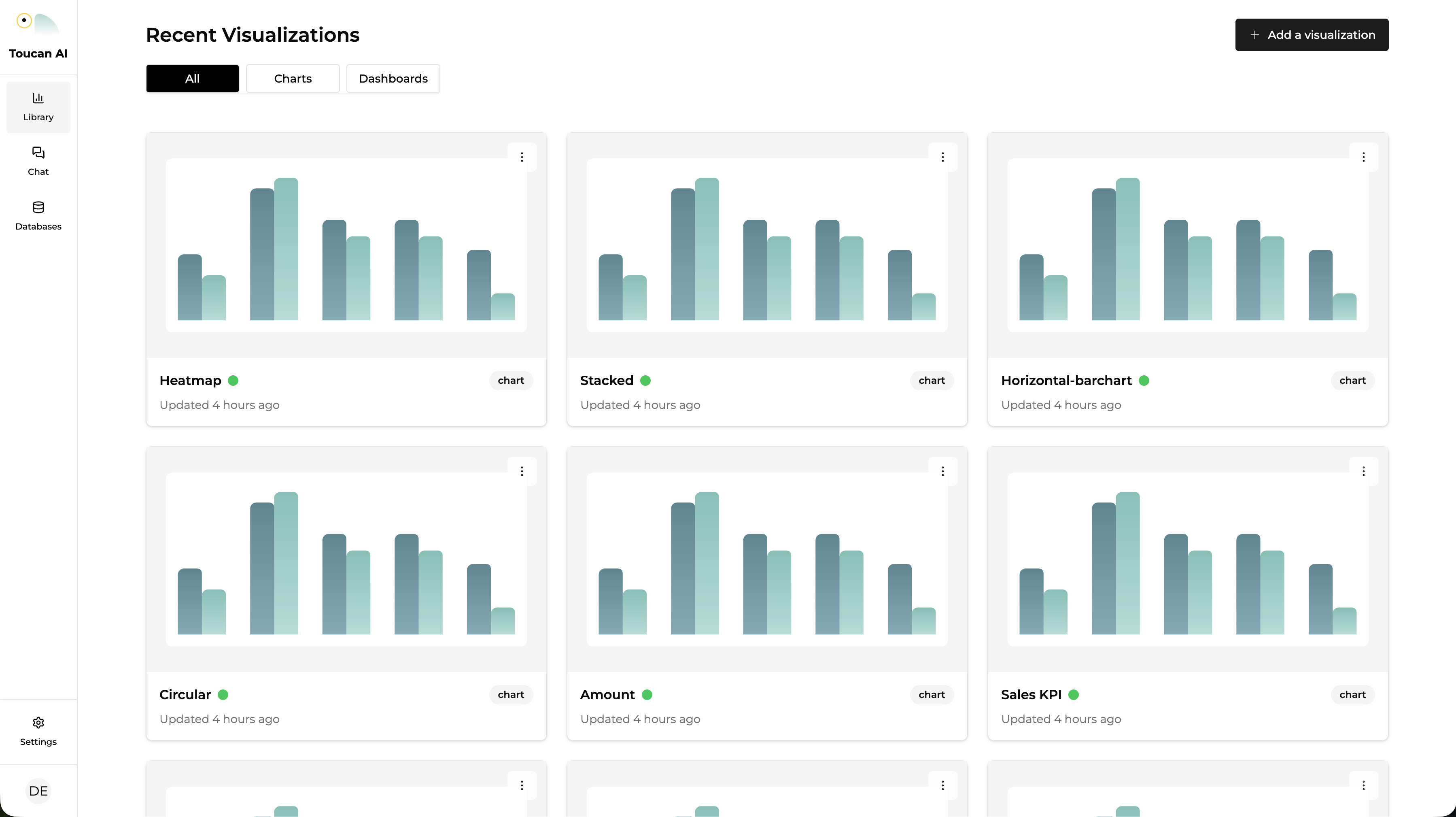This screenshot has width=1456, height=817.
Task: Open the Chat section in sidebar
Action: pyautogui.click(x=38, y=162)
